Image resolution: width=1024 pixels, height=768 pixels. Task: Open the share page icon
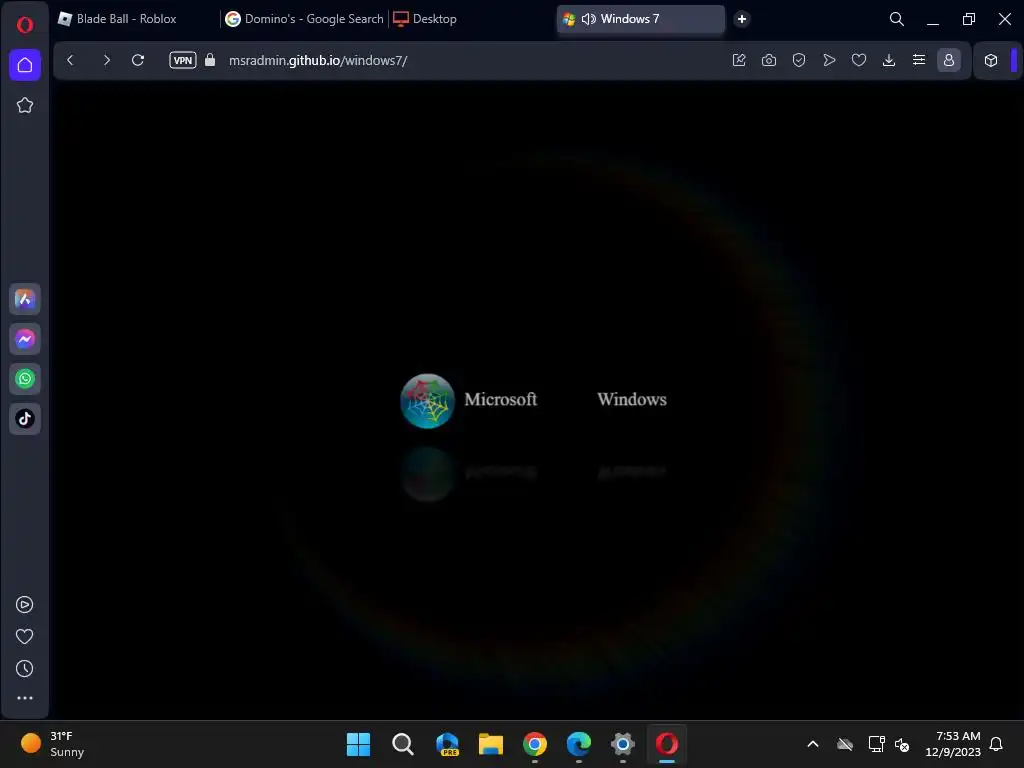point(739,60)
